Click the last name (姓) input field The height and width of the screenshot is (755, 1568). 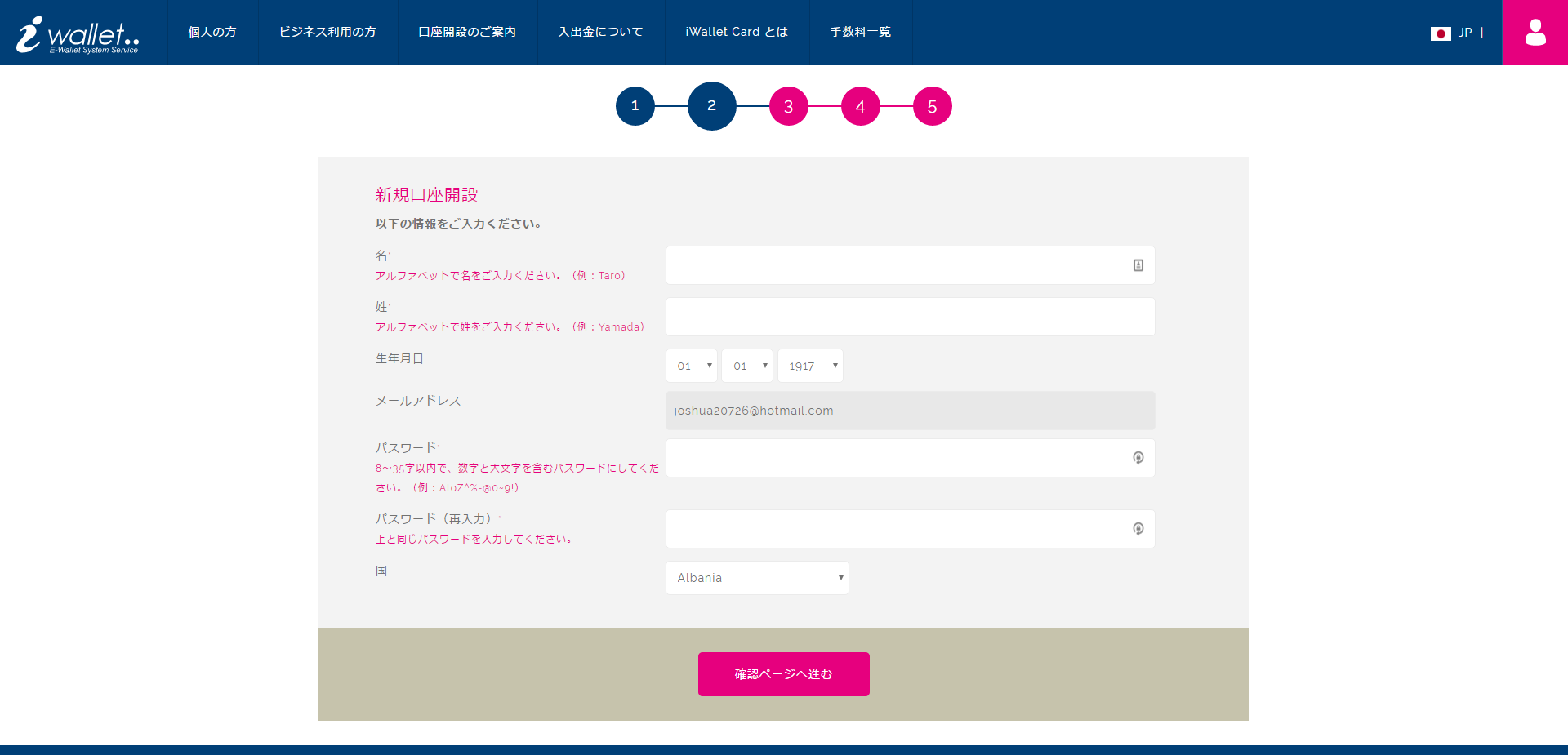point(910,317)
